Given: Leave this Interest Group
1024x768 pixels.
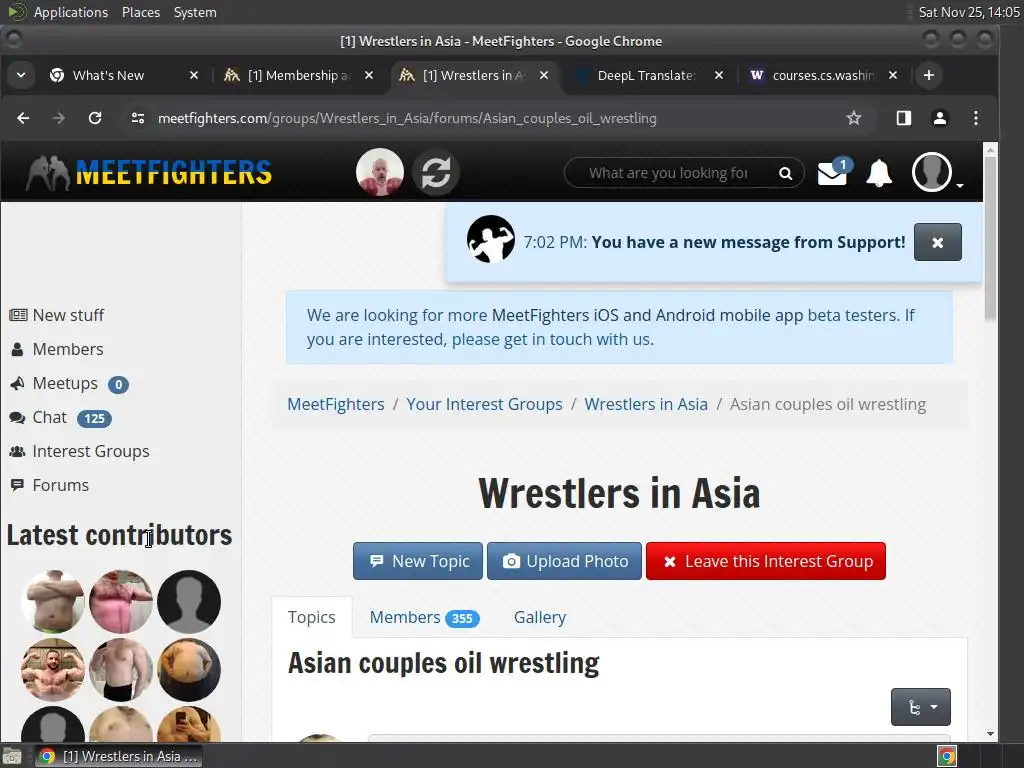Looking at the screenshot, I should click(x=765, y=561).
